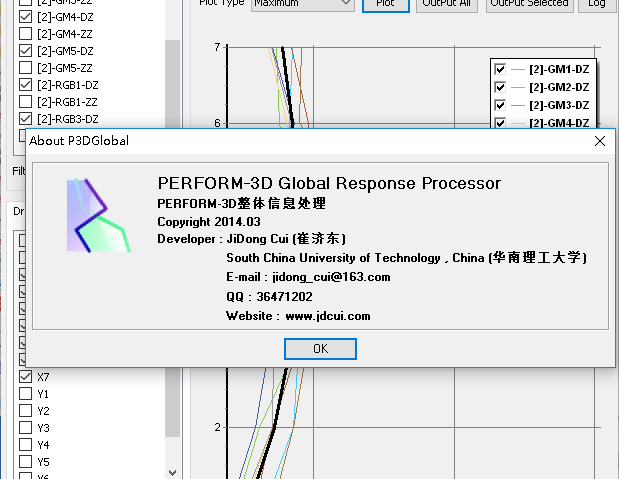Hide the [2]-GM1-DZ curve in plot legend

[501, 69]
